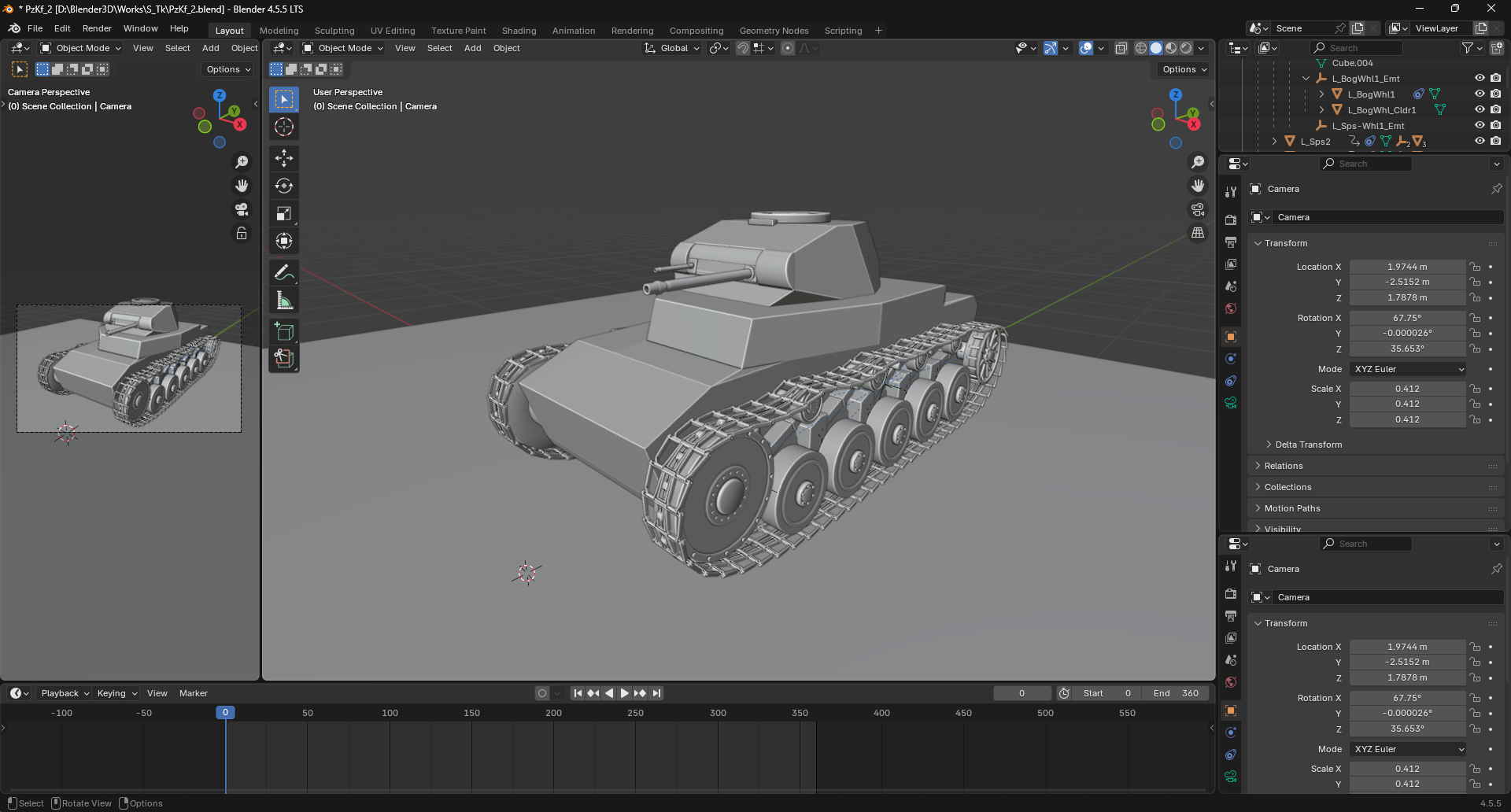Click the current frame marker at 0
Image resolution: width=1511 pixels, height=812 pixels.
(225, 713)
